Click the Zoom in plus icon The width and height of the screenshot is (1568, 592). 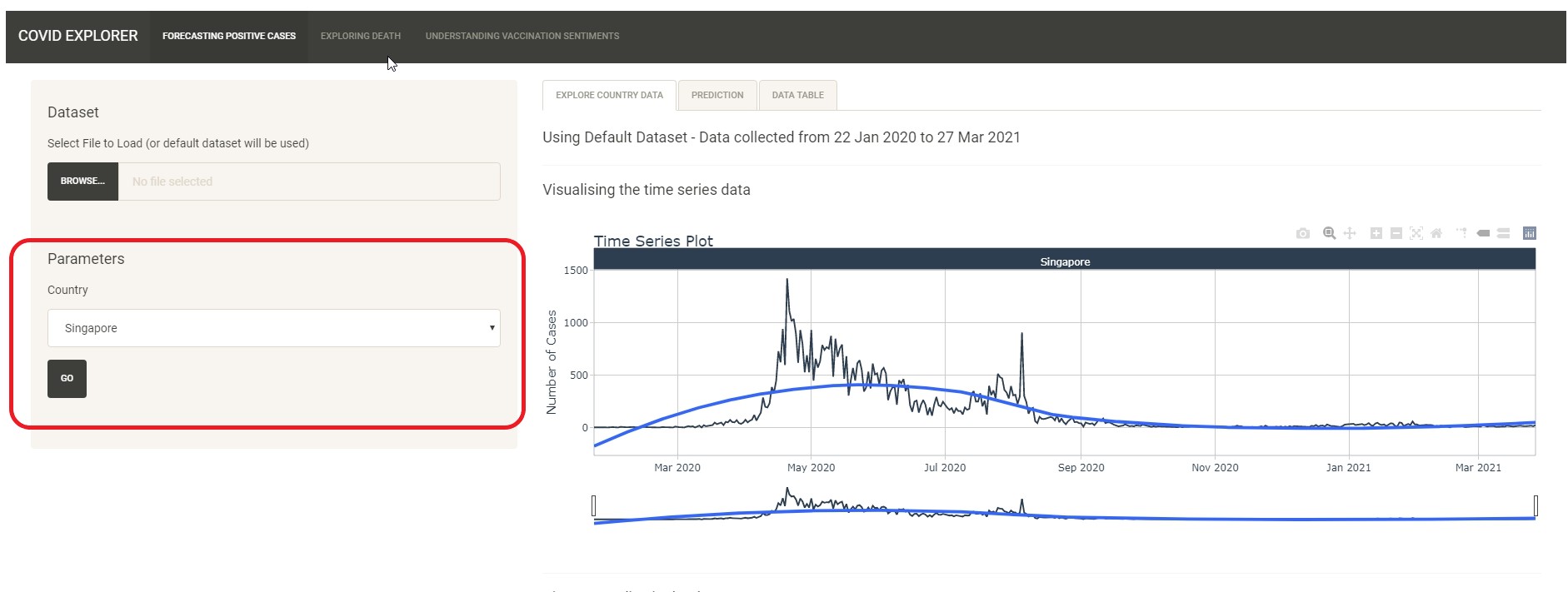tap(1376, 234)
